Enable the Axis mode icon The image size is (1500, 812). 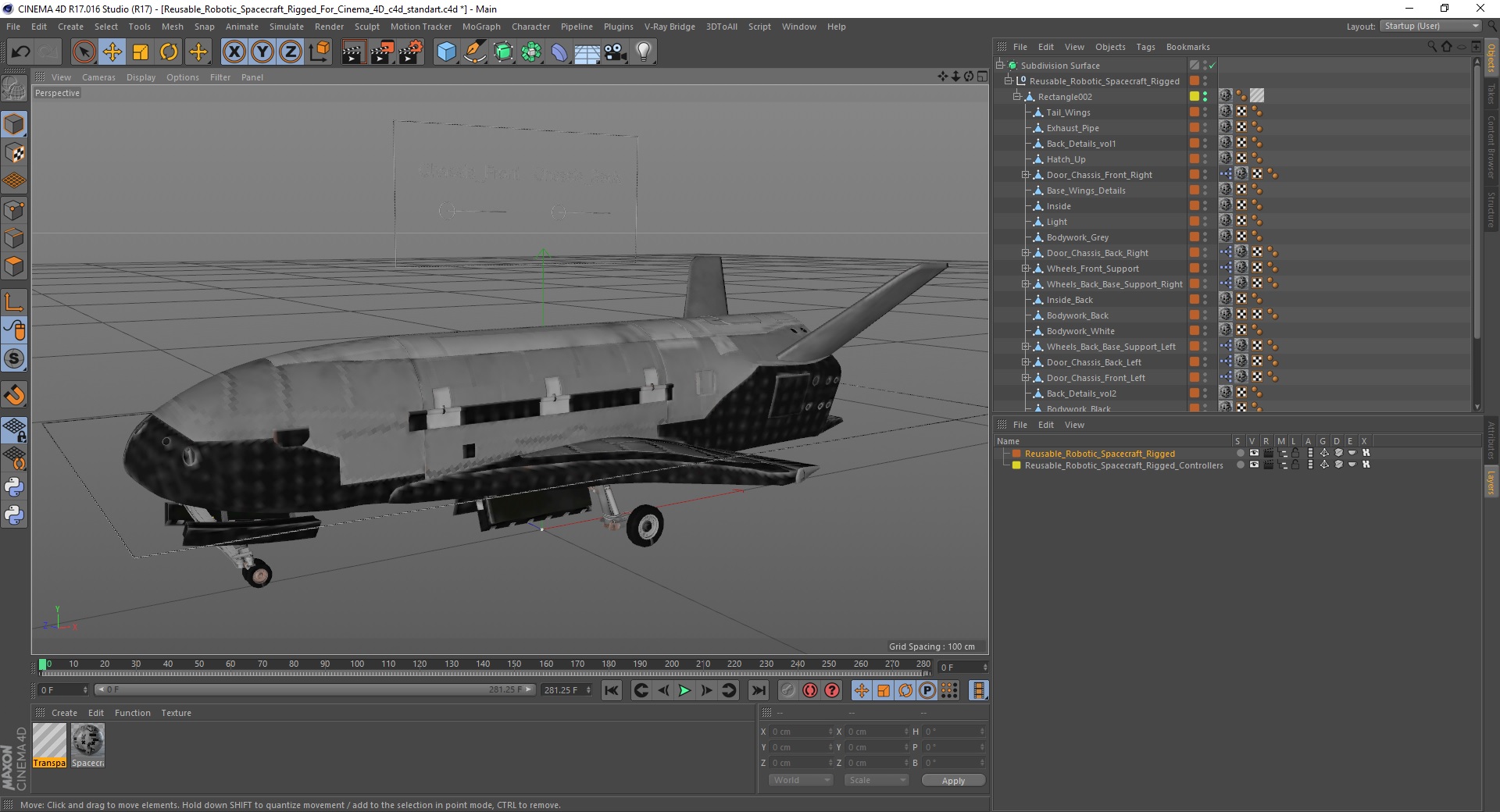click(15, 302)
